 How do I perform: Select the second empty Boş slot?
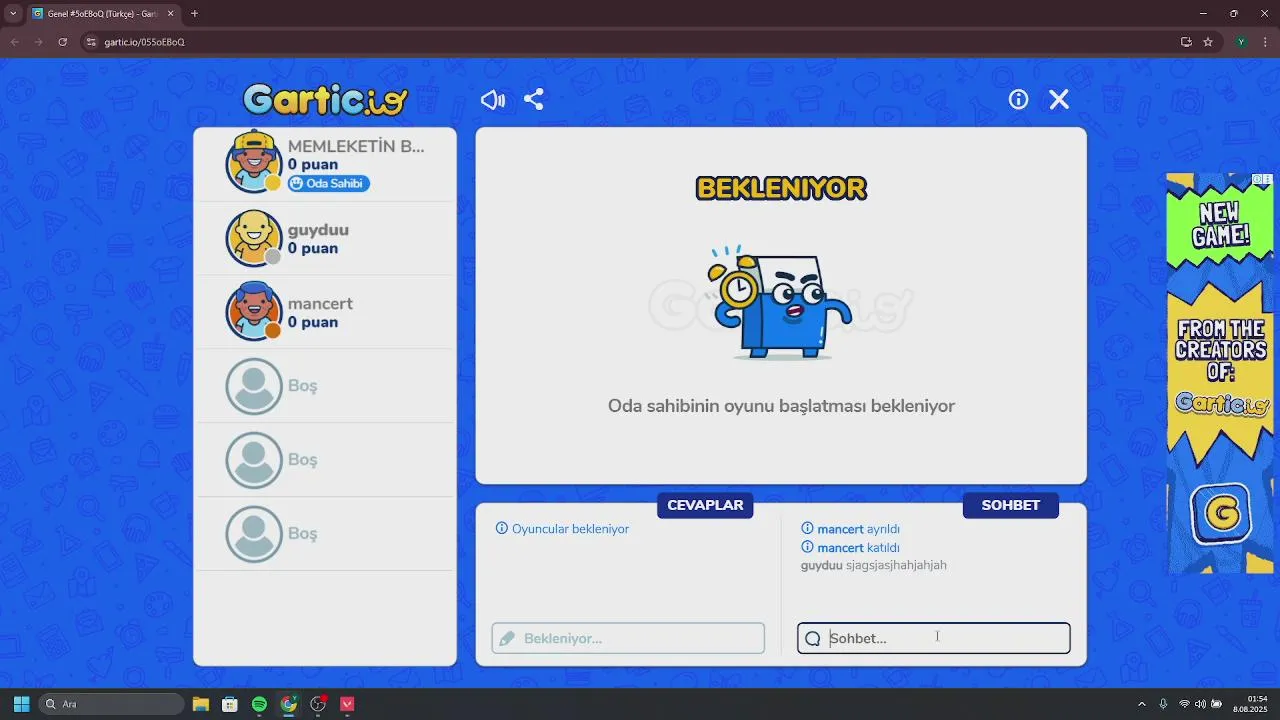pyautogui.click(x=325, y=460)
